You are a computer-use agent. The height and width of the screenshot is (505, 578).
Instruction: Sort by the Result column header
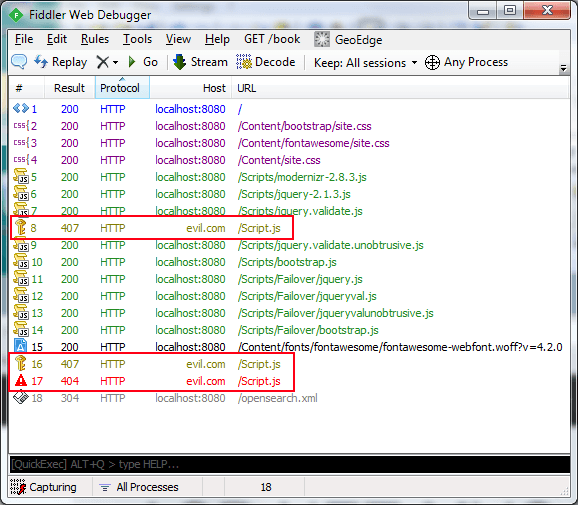coord(69,88)
